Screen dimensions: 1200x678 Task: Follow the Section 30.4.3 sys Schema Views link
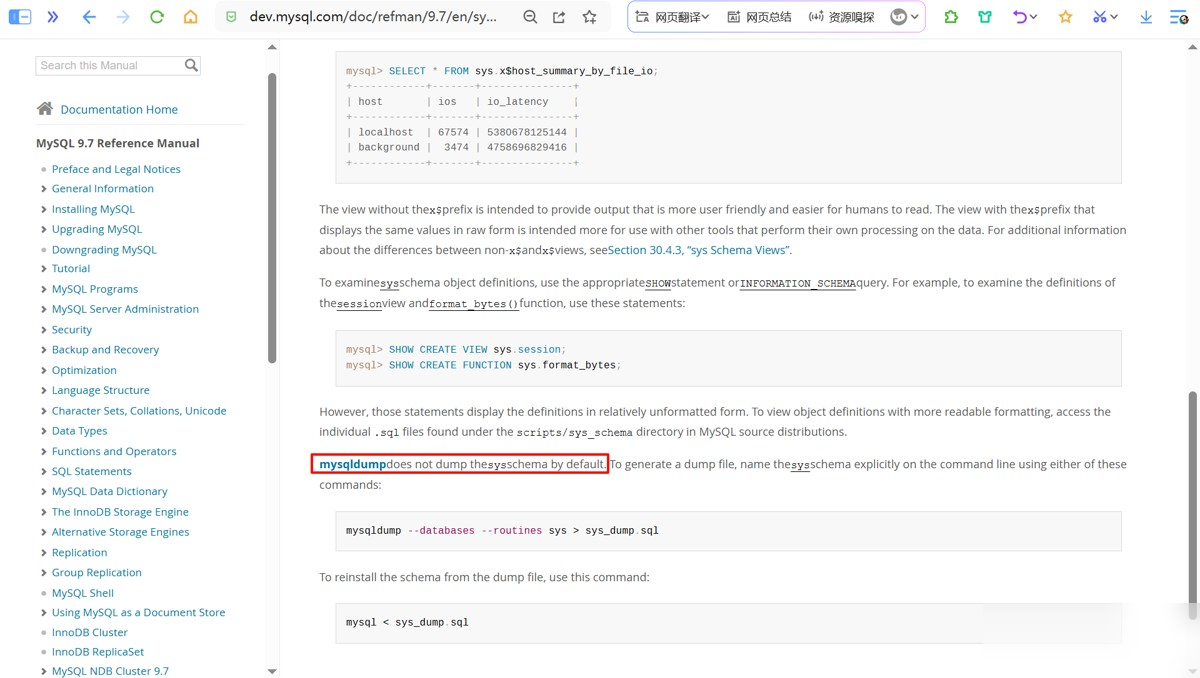tap(699, 250)
